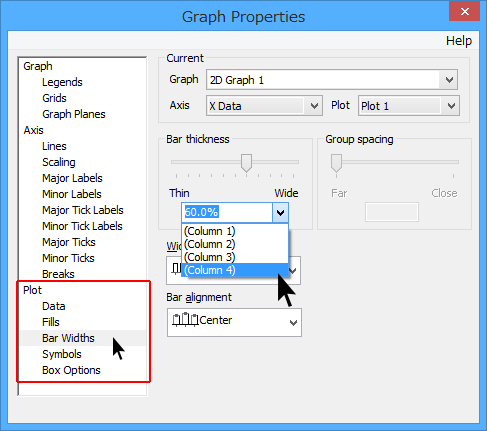Click the bar icon in Width dropdown
This screenshot has width=487, height=431.
(176, 269)
